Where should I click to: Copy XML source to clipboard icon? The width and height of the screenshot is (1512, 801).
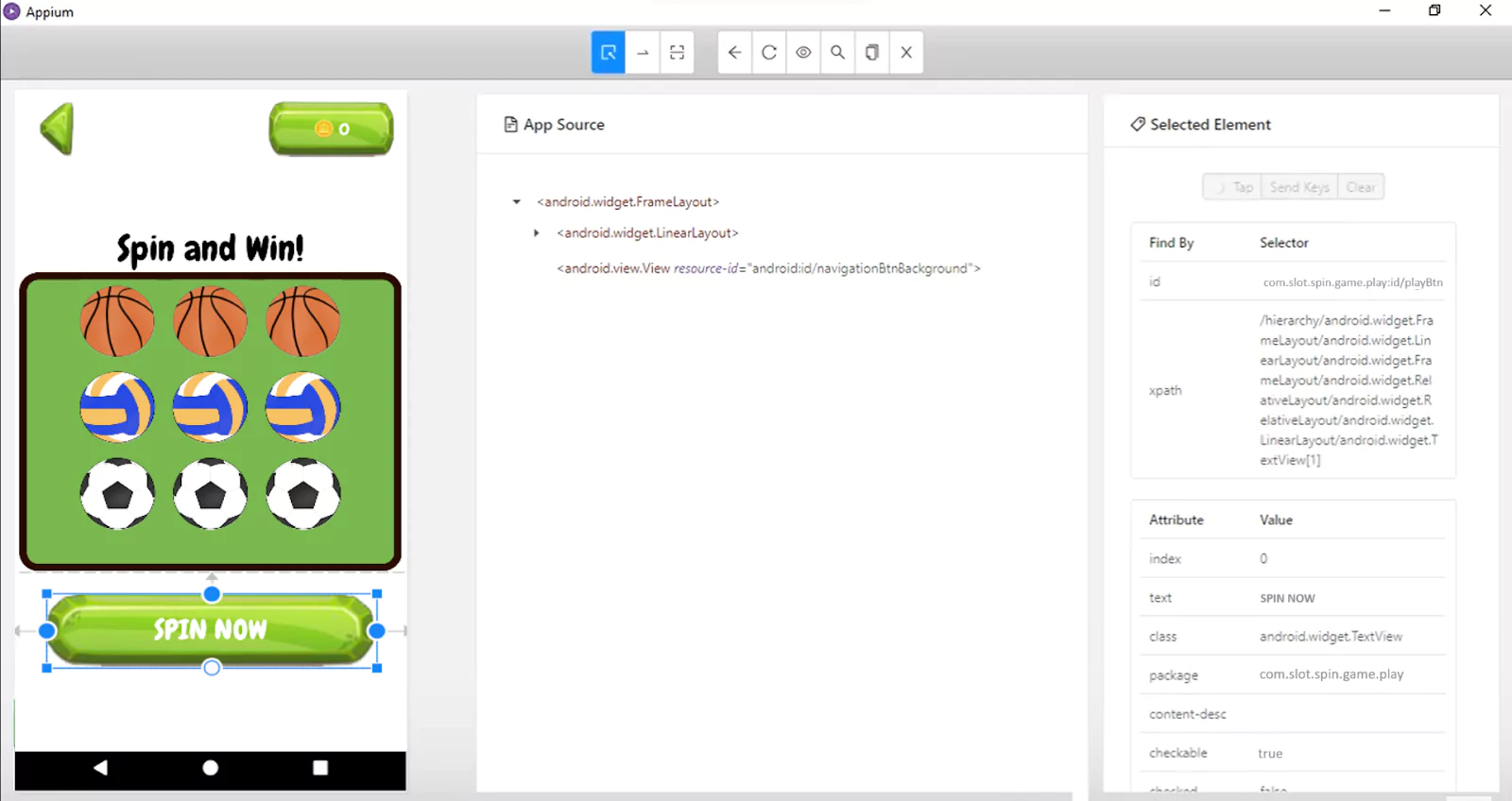point(872,53)
